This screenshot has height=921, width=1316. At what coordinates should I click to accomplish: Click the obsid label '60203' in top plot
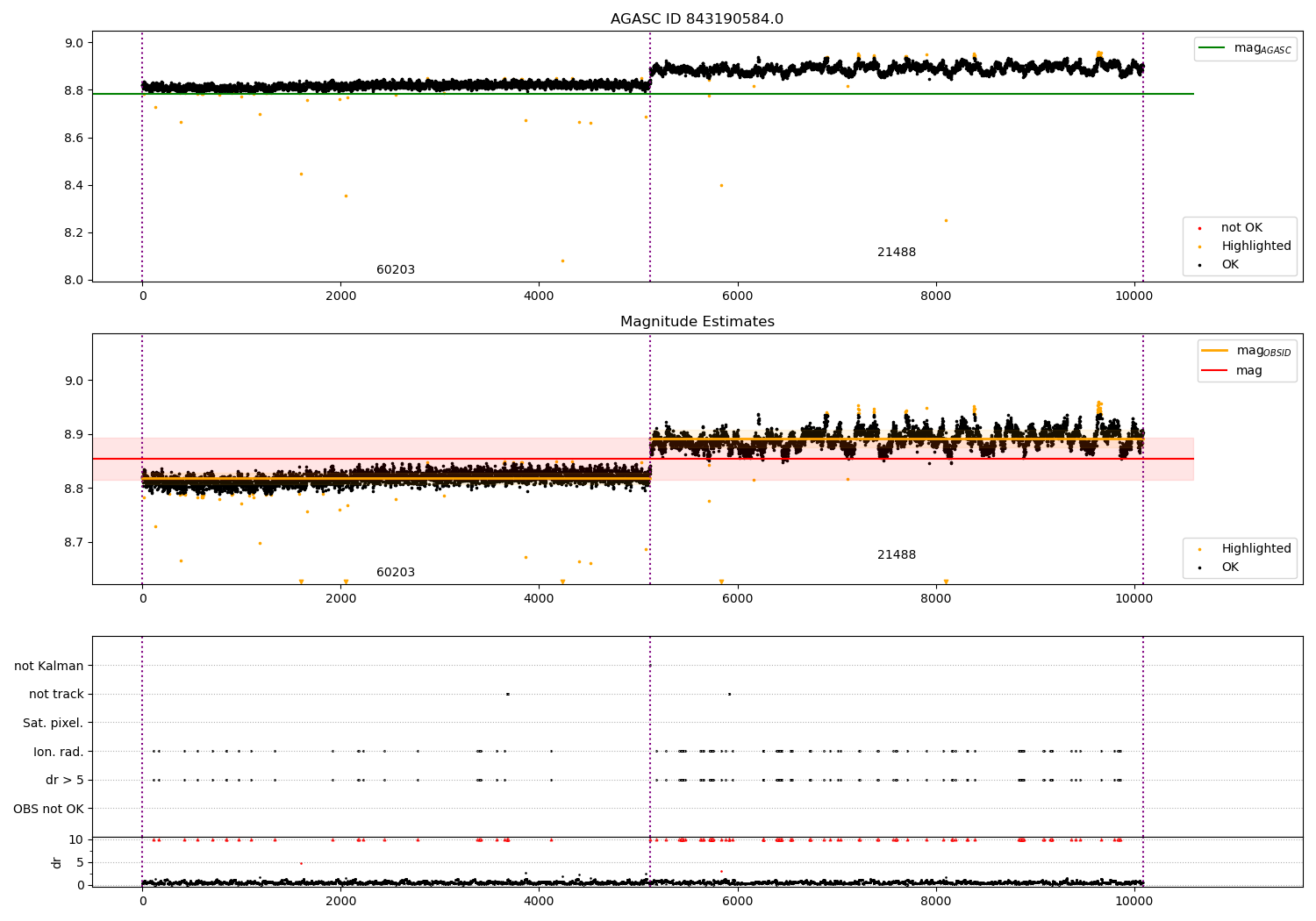pos(396,270)
